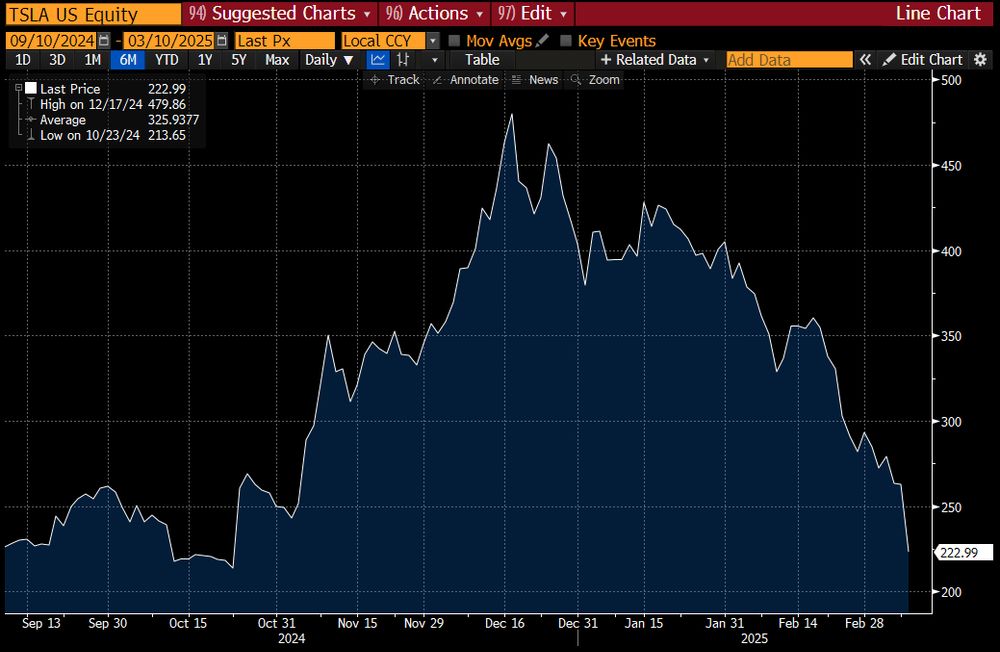1000x652 pixels.
Task: Click the Oct 31 date axis label
Action: click(276, 623)
